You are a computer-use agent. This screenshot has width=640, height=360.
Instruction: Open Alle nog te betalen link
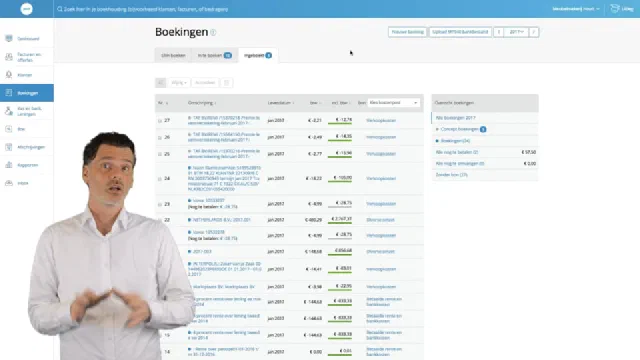[x=457, y=152]
